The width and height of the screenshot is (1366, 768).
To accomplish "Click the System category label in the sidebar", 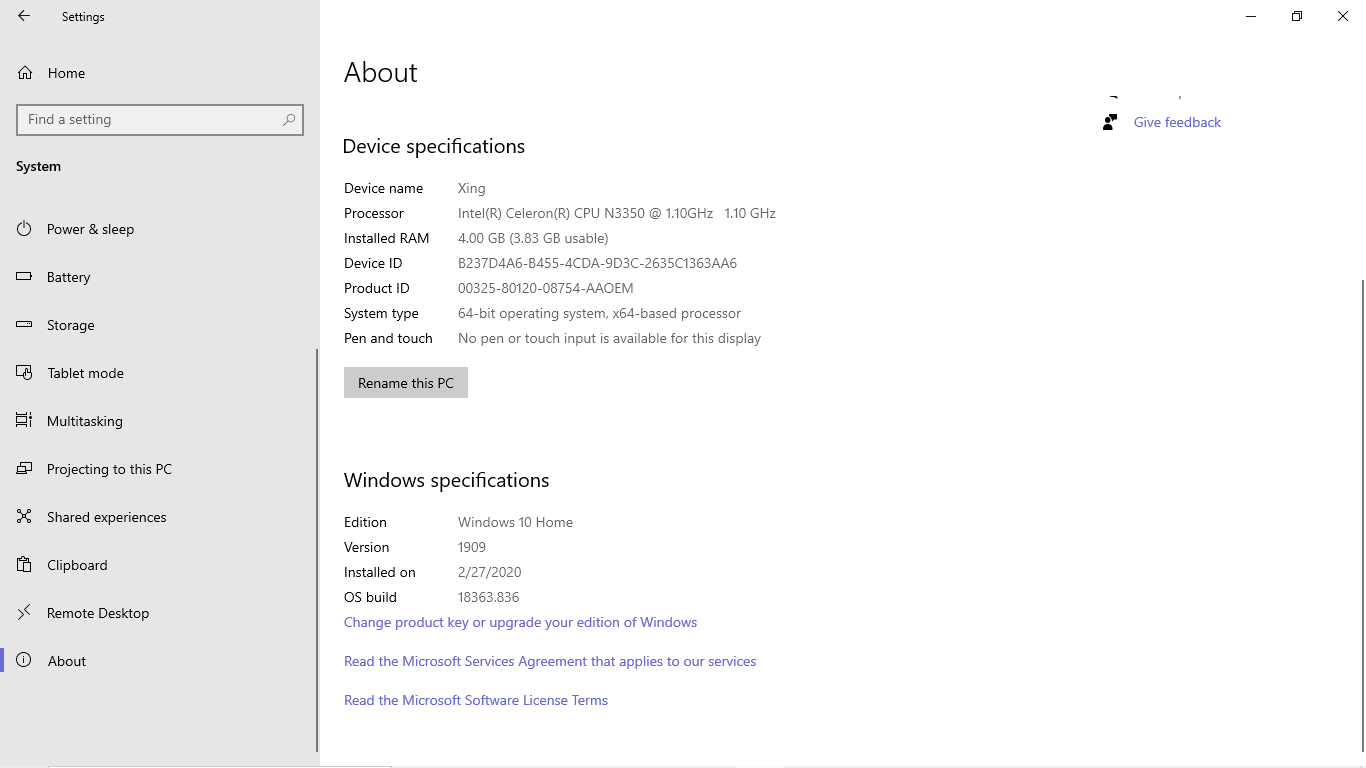I will [38, 166].
